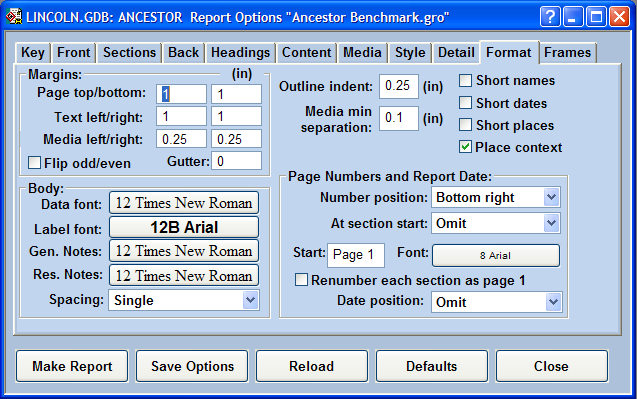Click the Make Report button
Image resolution: width=637 pixels, height=399 pixels.
pyautogui.click(x=72, y=366)
